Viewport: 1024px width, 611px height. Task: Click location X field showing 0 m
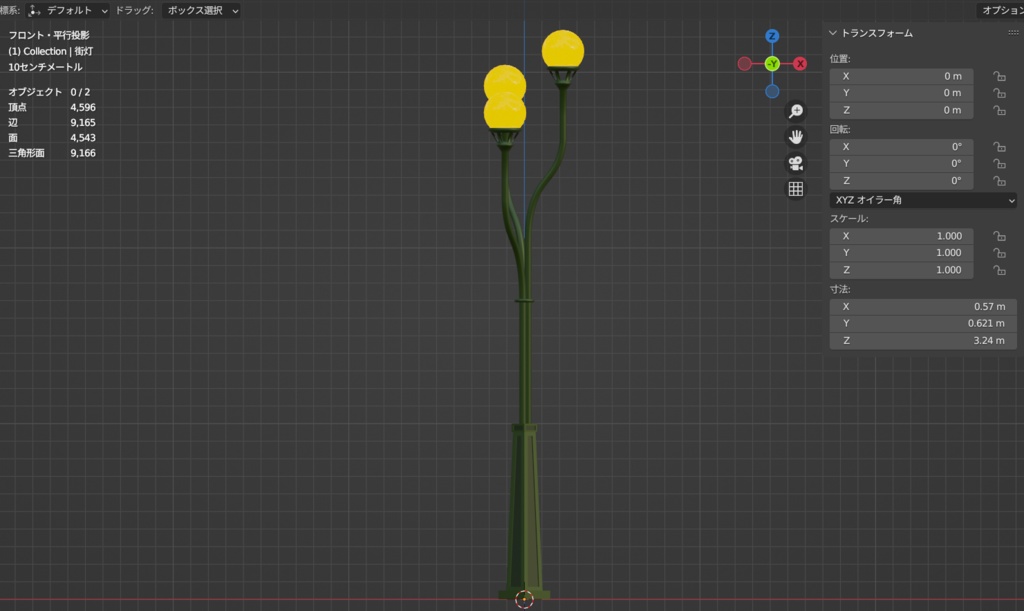(x=901, y=76)
